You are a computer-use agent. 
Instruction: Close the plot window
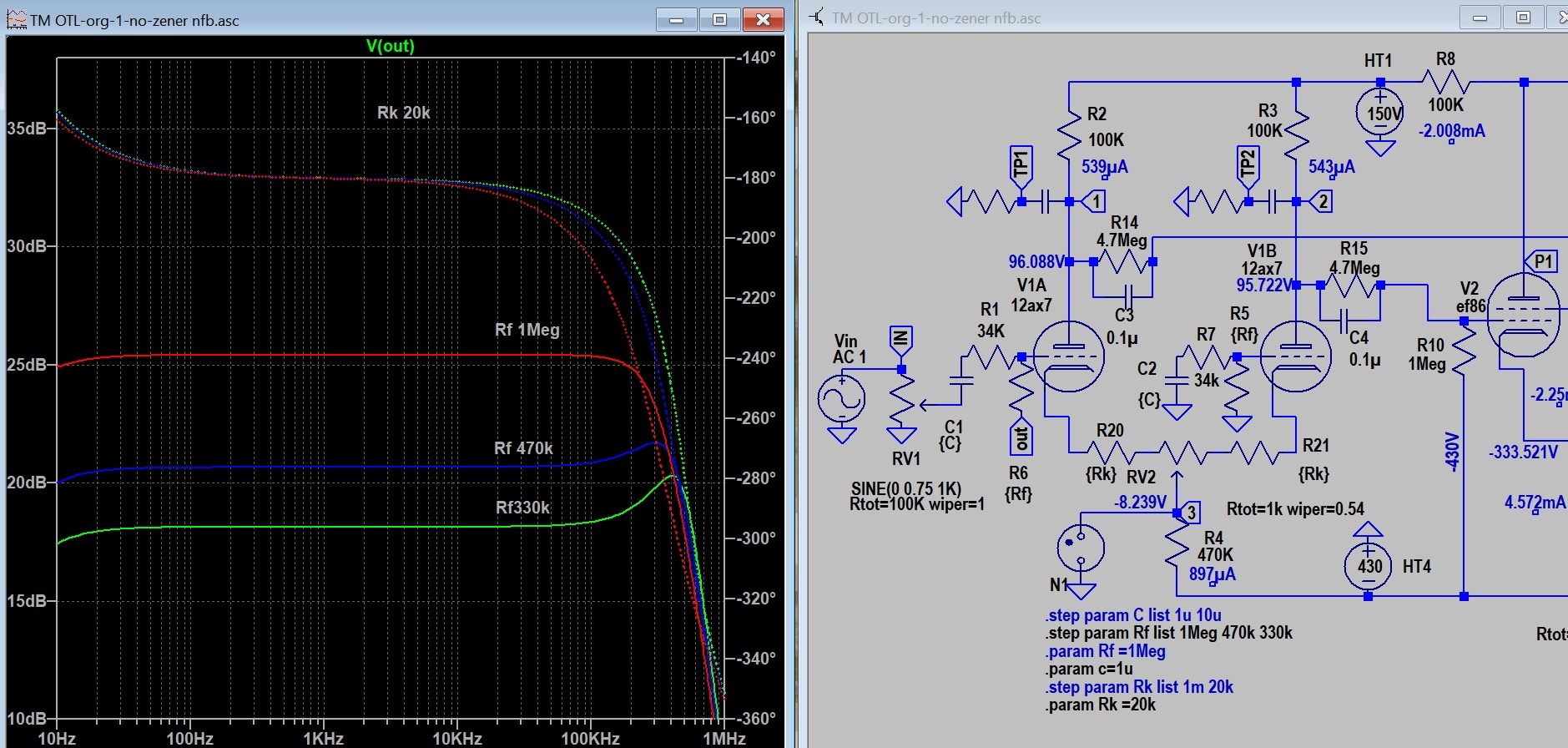763,19
